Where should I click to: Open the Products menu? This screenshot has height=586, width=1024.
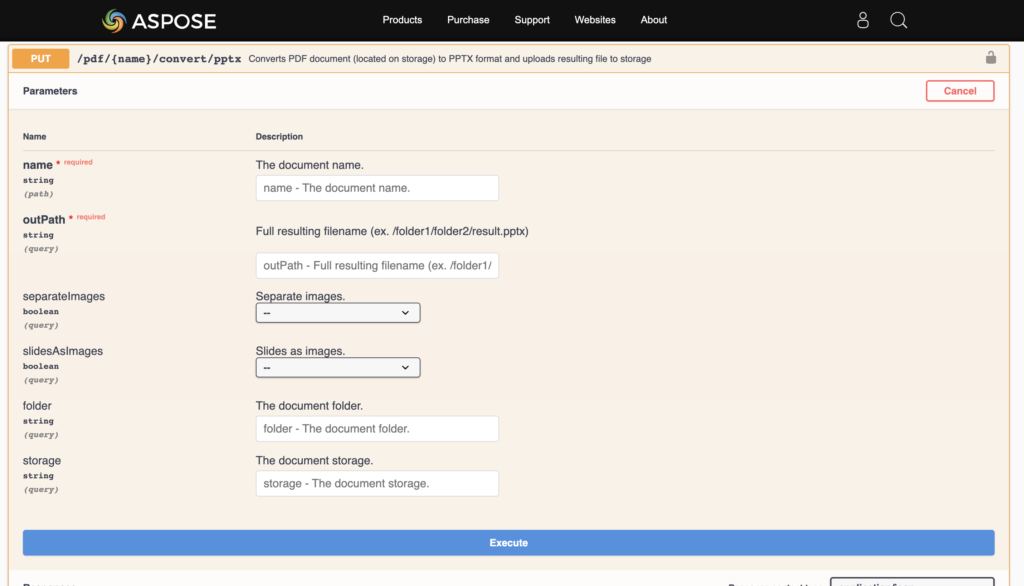coord(402,20)
